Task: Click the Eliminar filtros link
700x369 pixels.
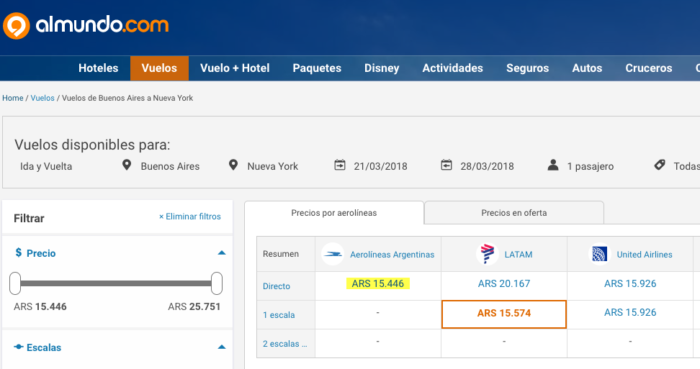Action: tap(190, 216)
